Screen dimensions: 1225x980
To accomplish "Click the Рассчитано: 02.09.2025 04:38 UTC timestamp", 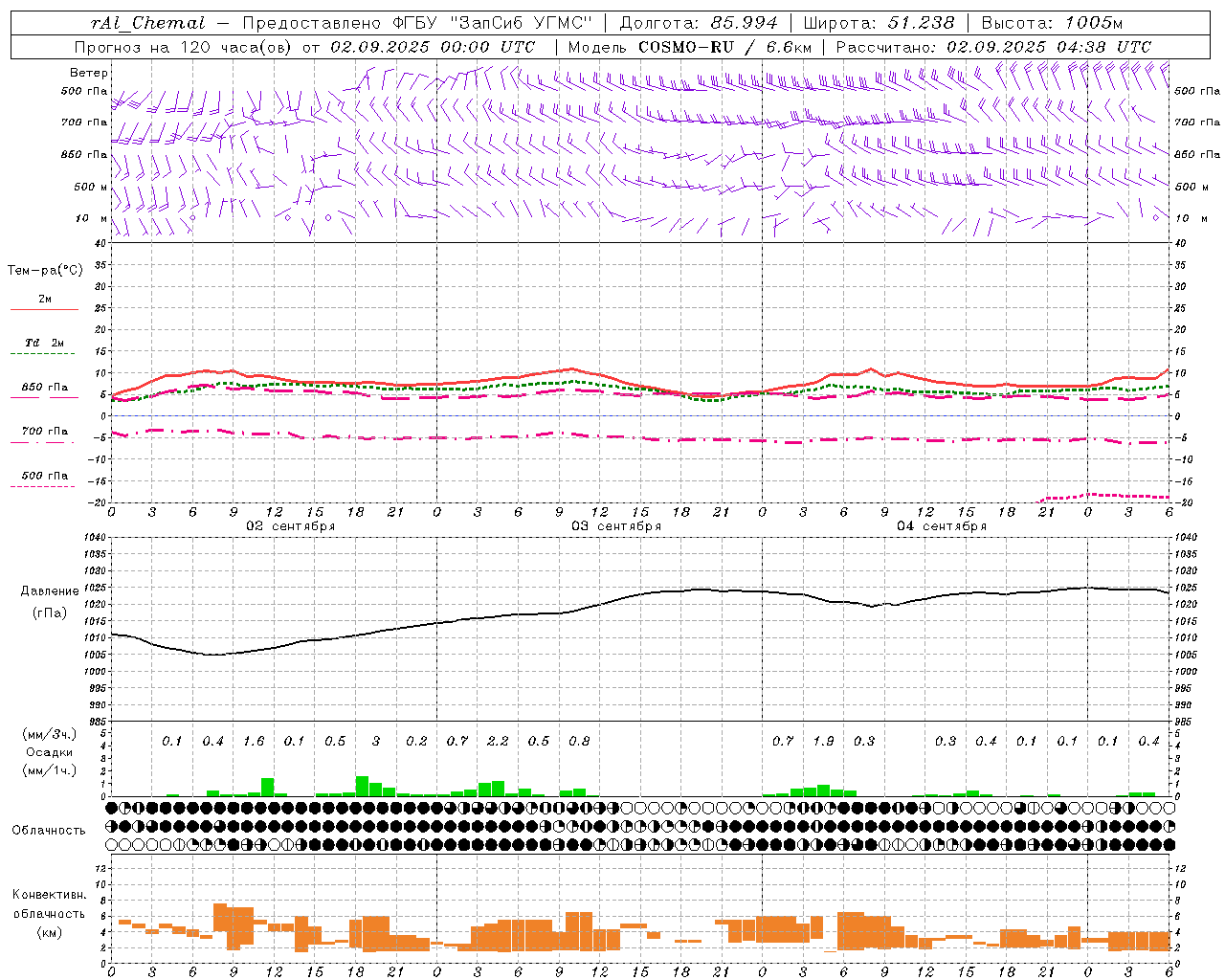I will tap(993, 47).
